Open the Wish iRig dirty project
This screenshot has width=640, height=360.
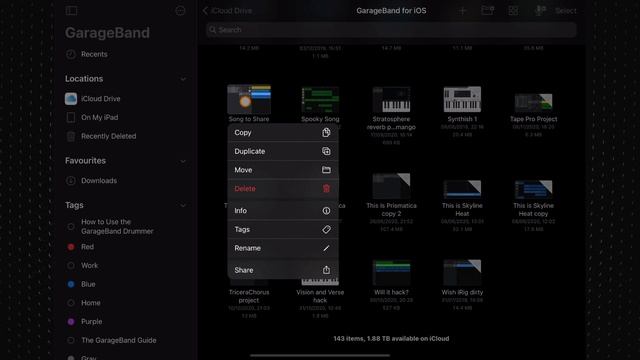tap(462, 273)
